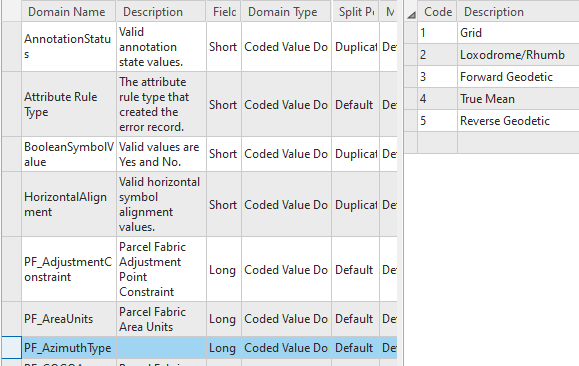Click the sort triangle beside the Code header

tap(411, 15)
